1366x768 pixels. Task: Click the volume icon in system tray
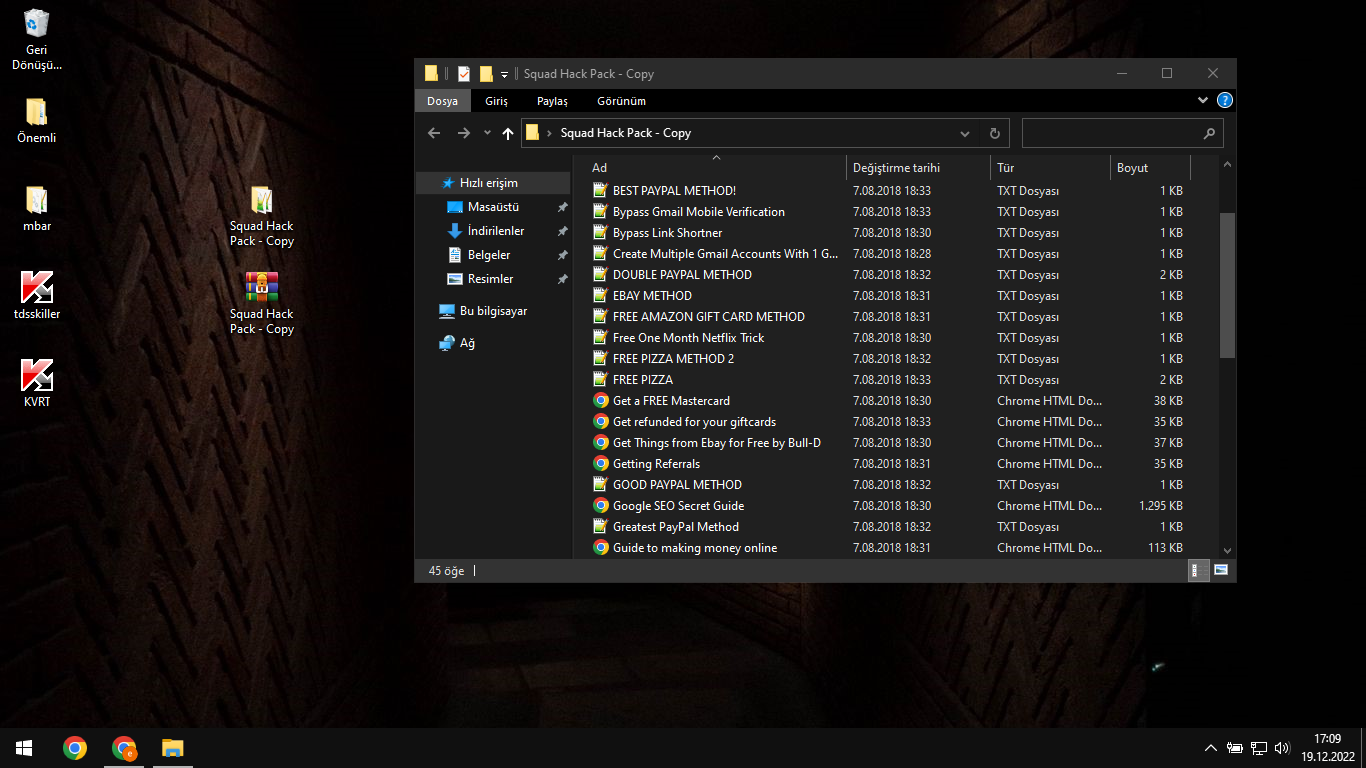[1283, 748]
